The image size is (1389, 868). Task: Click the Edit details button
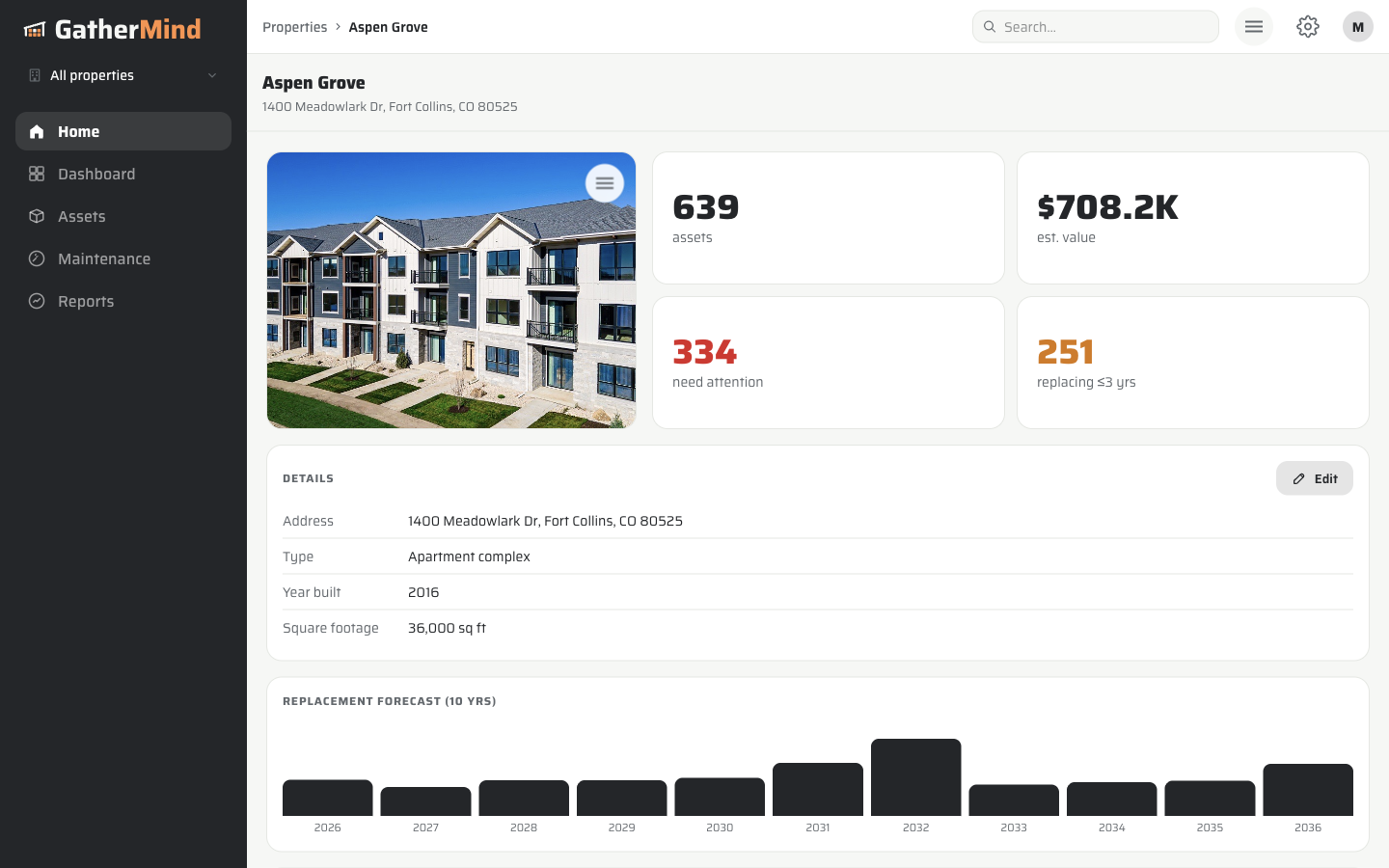[1315, 478]
